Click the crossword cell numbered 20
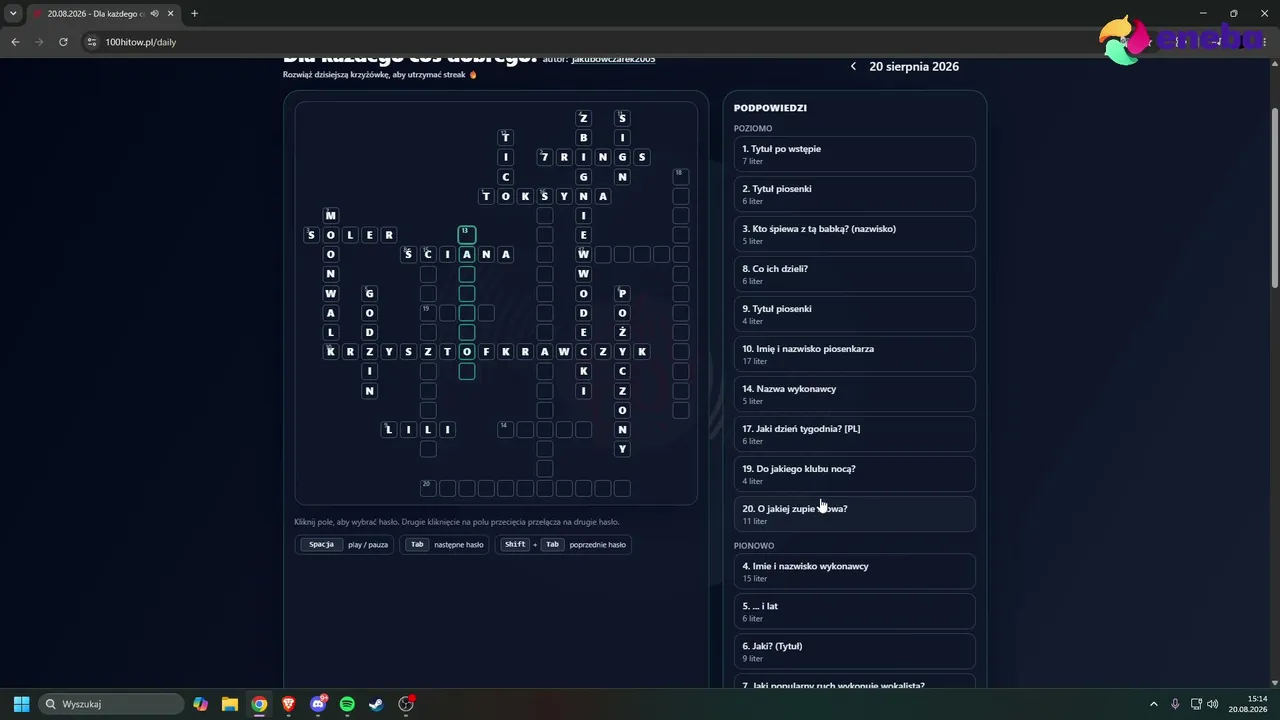This screenshot has height=720, width=1280. point(427,488)
